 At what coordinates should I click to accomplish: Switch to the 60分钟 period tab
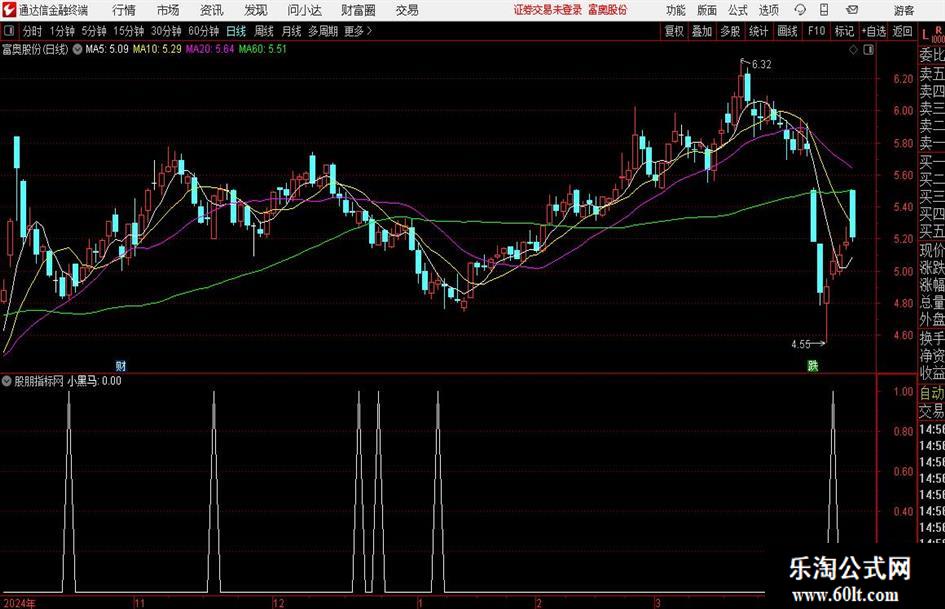tap(204, 31)
